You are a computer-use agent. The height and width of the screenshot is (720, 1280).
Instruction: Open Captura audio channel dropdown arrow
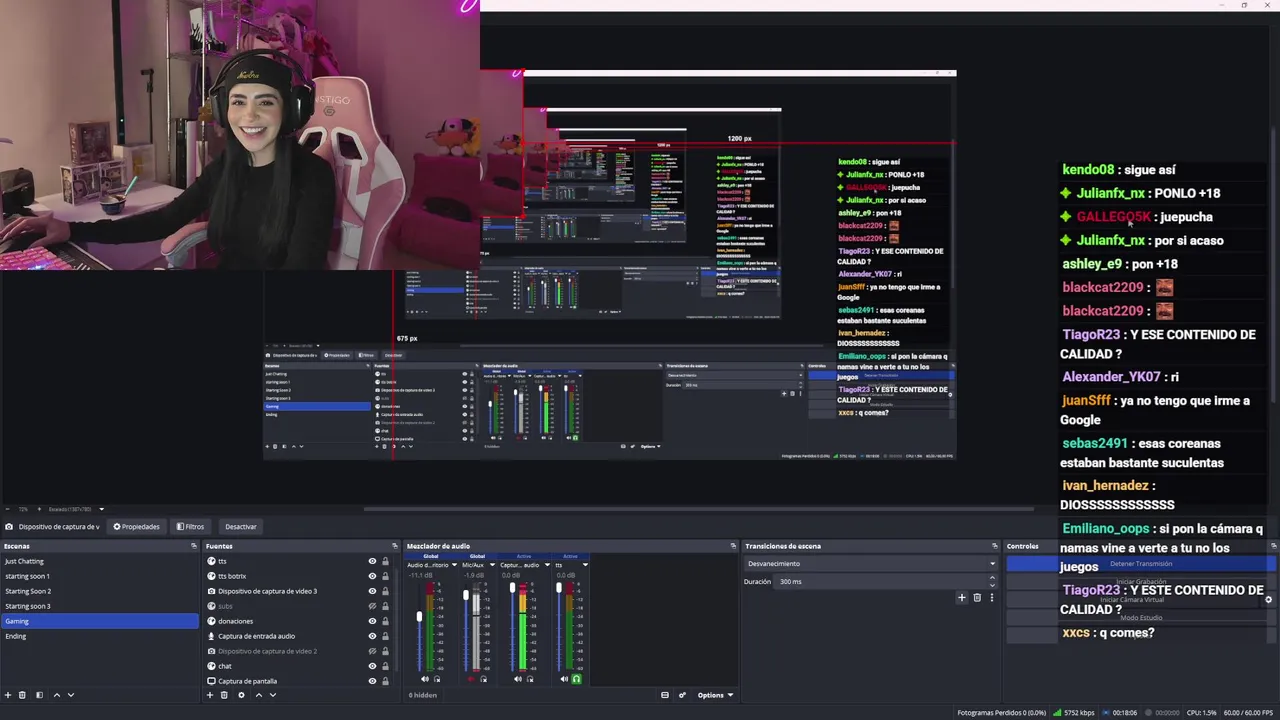(547, 565)
